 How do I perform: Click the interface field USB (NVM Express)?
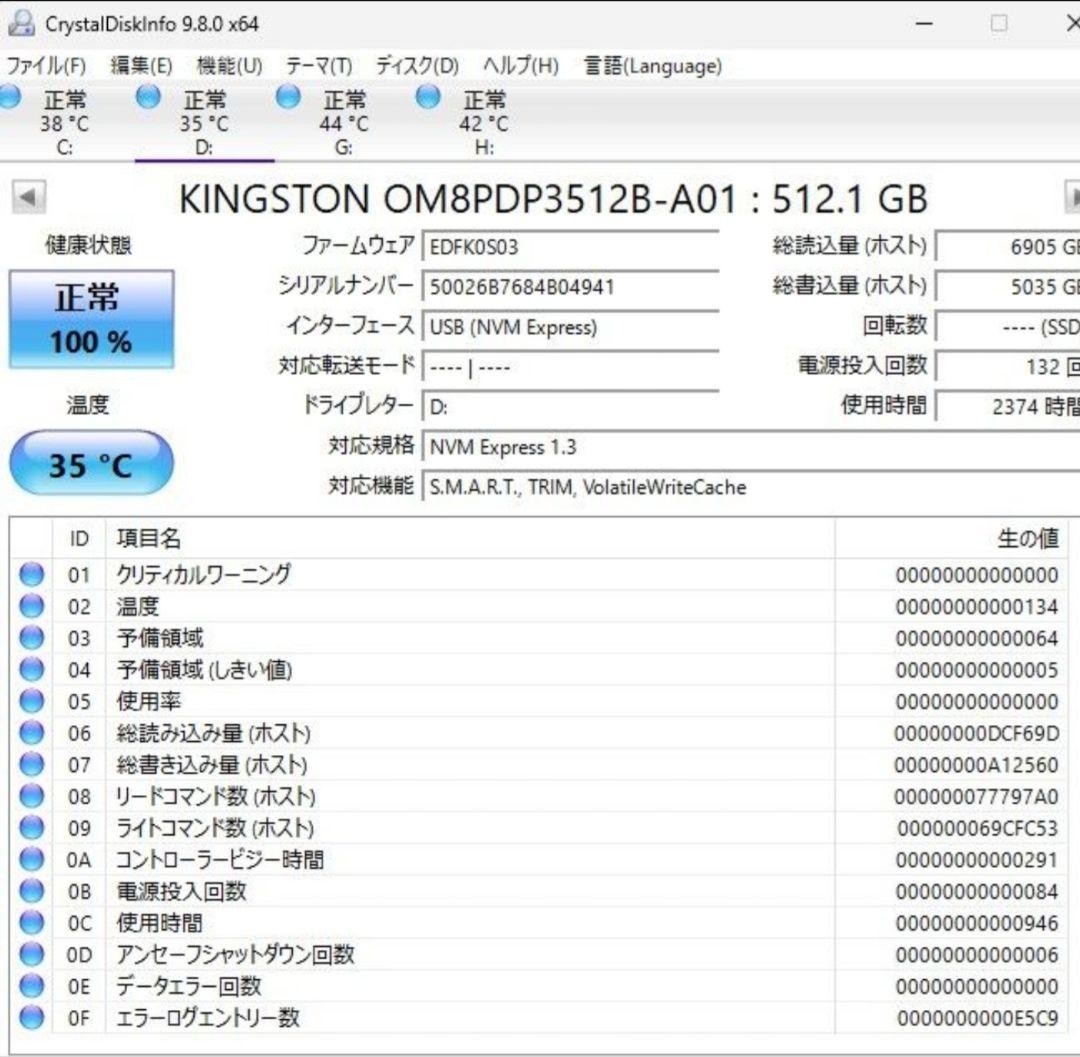(571, 327)
